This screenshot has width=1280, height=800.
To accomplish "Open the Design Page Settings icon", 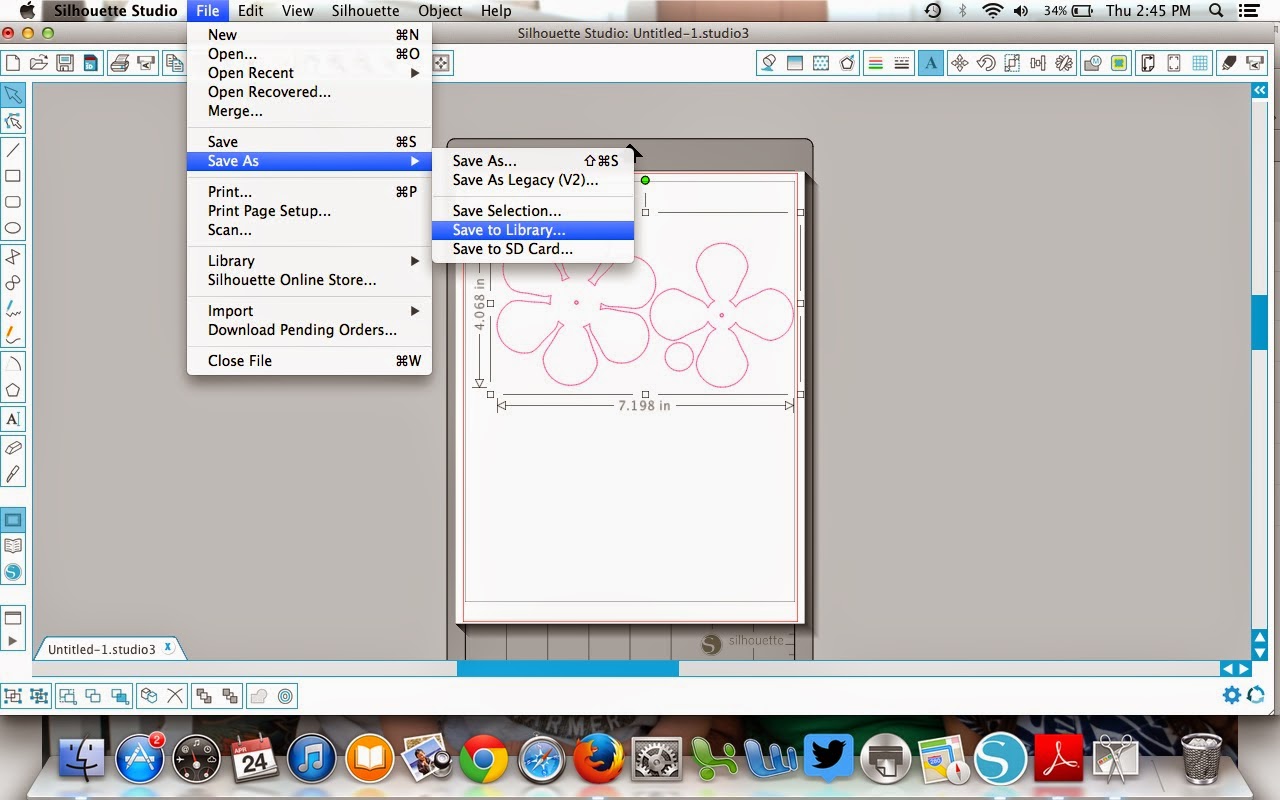I will click(1149, 63).
